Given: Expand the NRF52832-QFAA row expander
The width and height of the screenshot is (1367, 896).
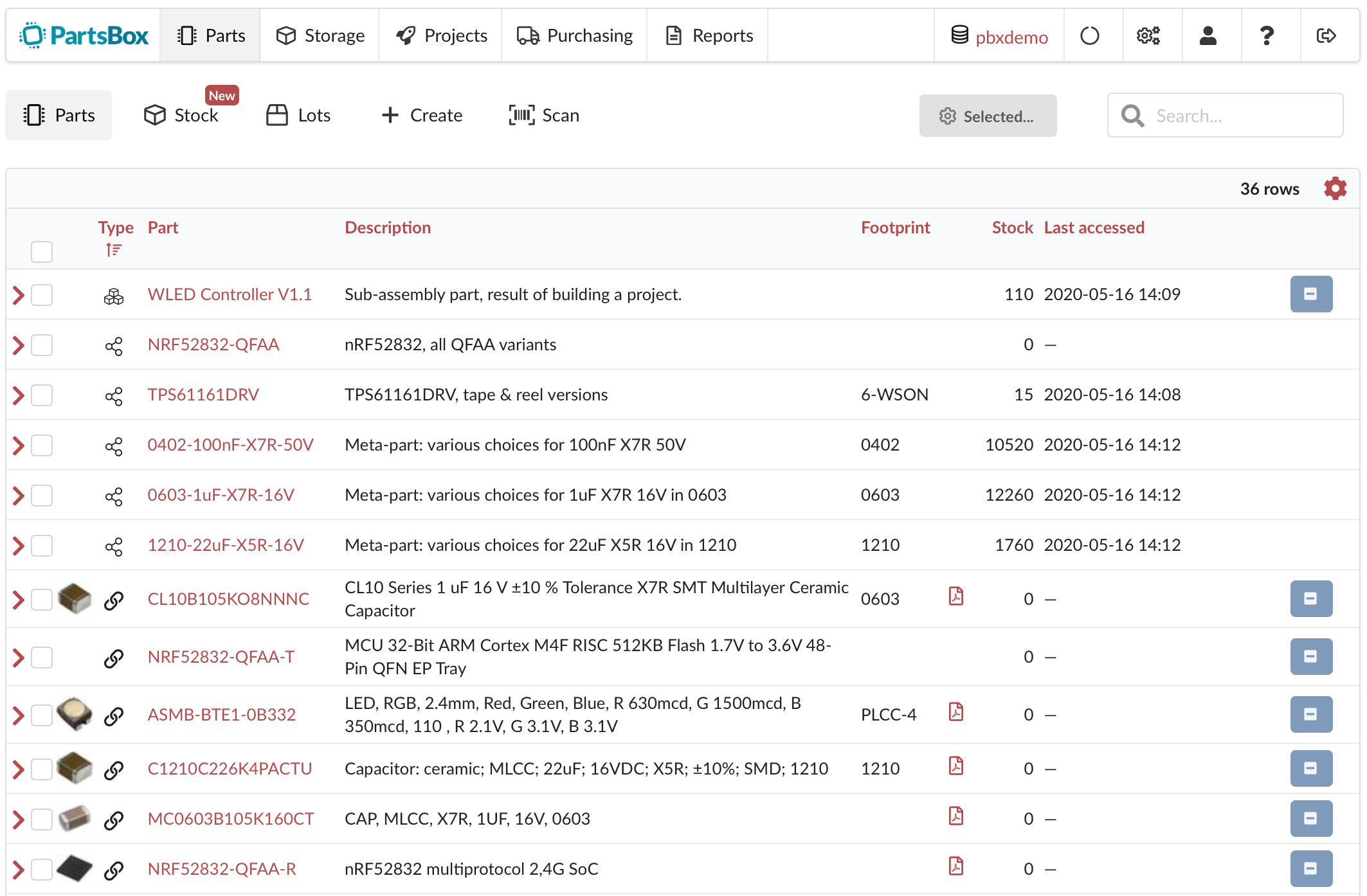Looking at the screenshot, I should (x=20, y=345).
